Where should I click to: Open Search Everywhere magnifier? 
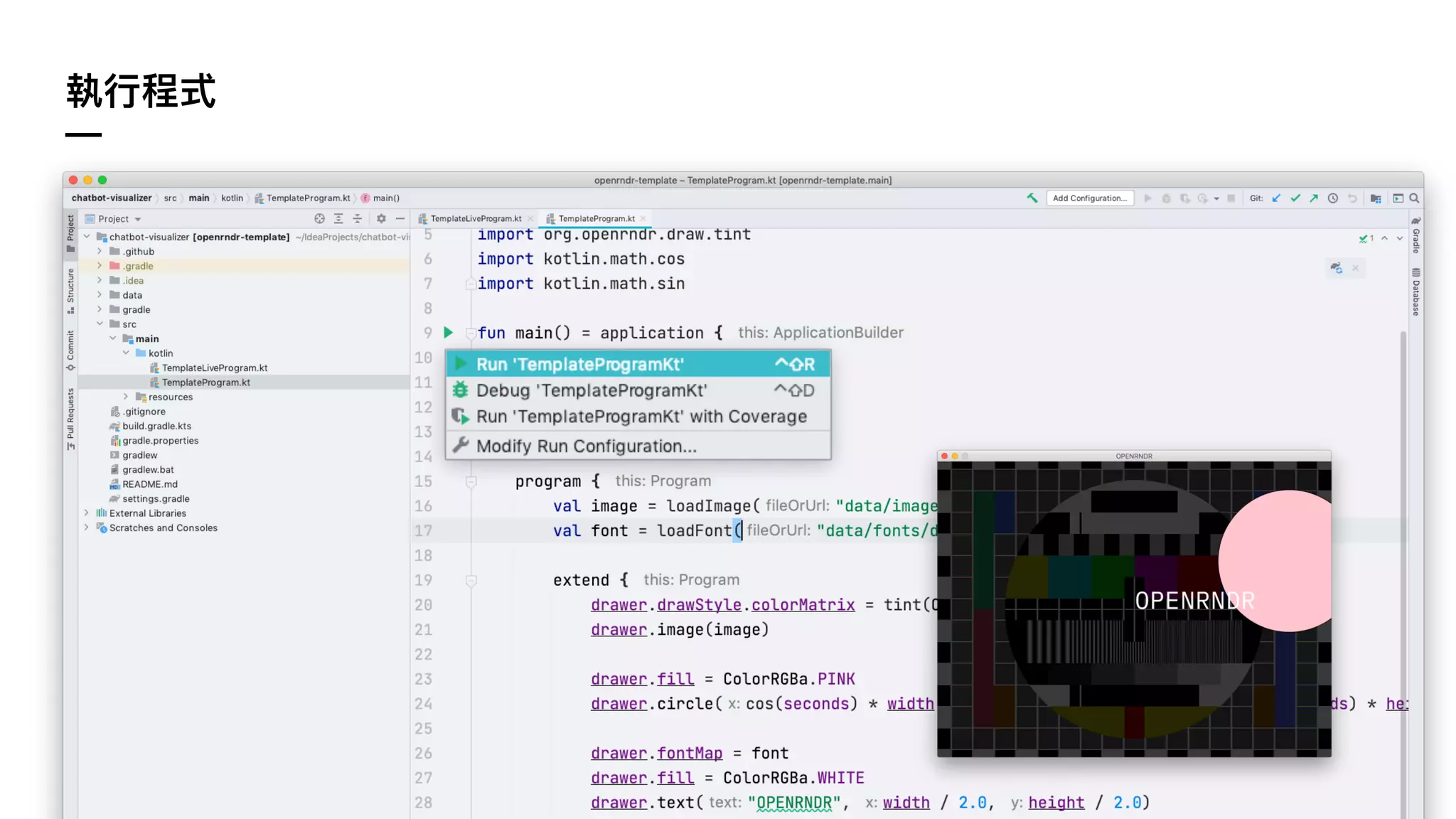pyautogui.click(x=1414, y=198)
